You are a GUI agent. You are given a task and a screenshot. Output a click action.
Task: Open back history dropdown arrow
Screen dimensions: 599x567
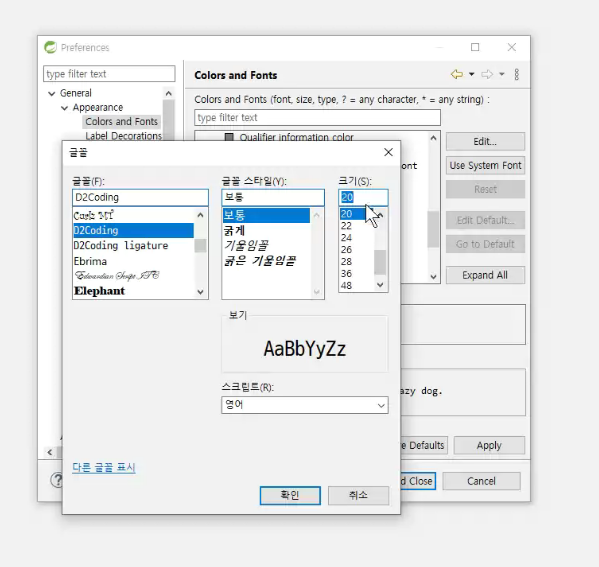coord(472,74)
